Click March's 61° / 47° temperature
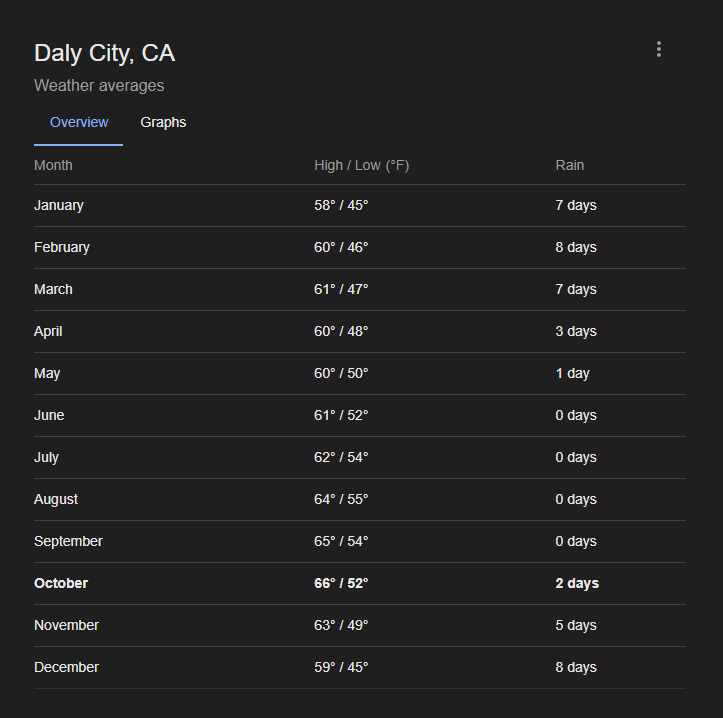Viewport: 723px width, 718px height. pos(341,290)
